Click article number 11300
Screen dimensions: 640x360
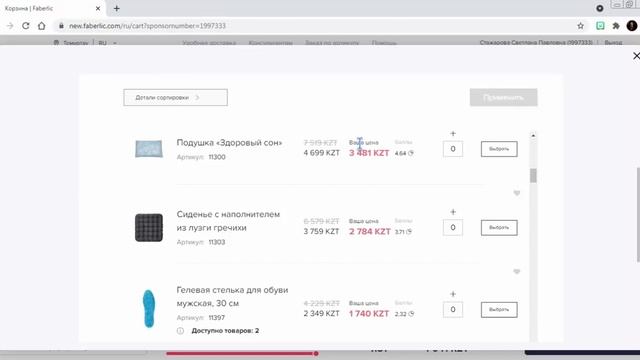click(x=217, y=157)
